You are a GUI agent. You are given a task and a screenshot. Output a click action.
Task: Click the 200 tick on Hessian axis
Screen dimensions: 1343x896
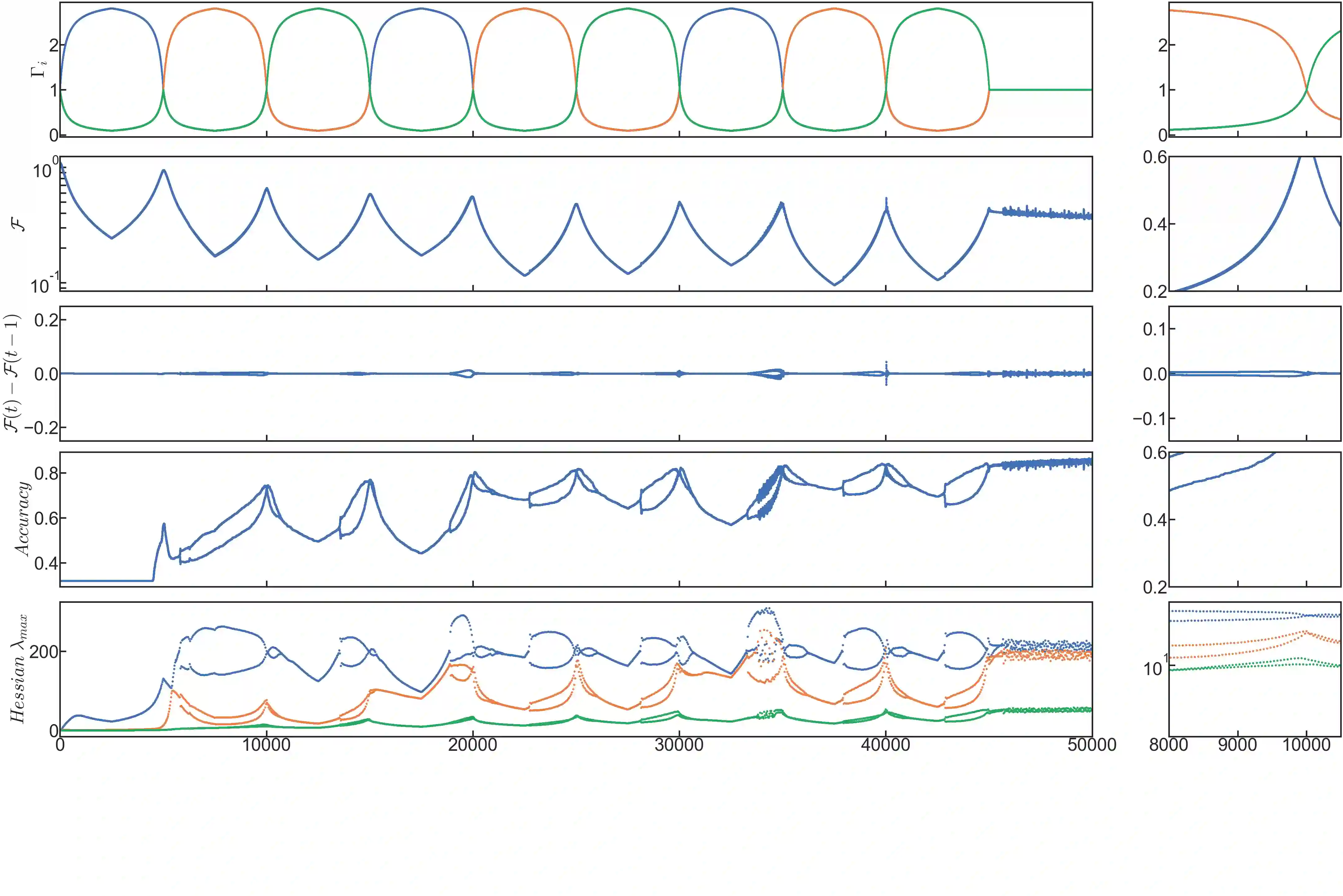[x=43, y=652]
